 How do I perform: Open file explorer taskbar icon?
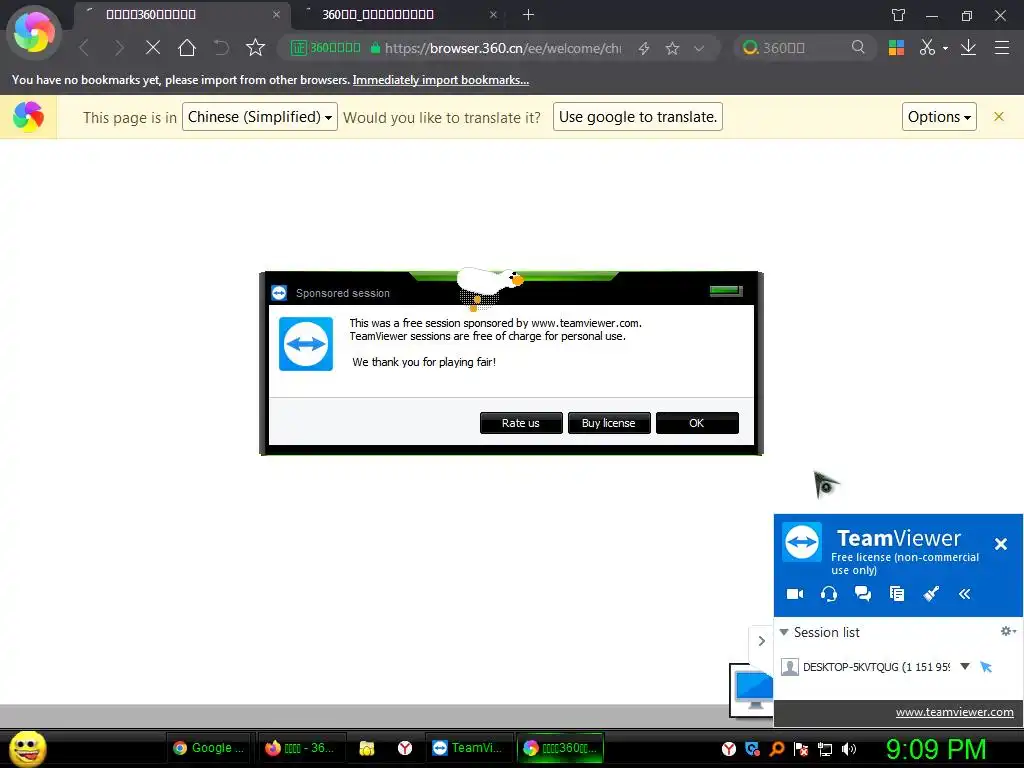point(367,748)
